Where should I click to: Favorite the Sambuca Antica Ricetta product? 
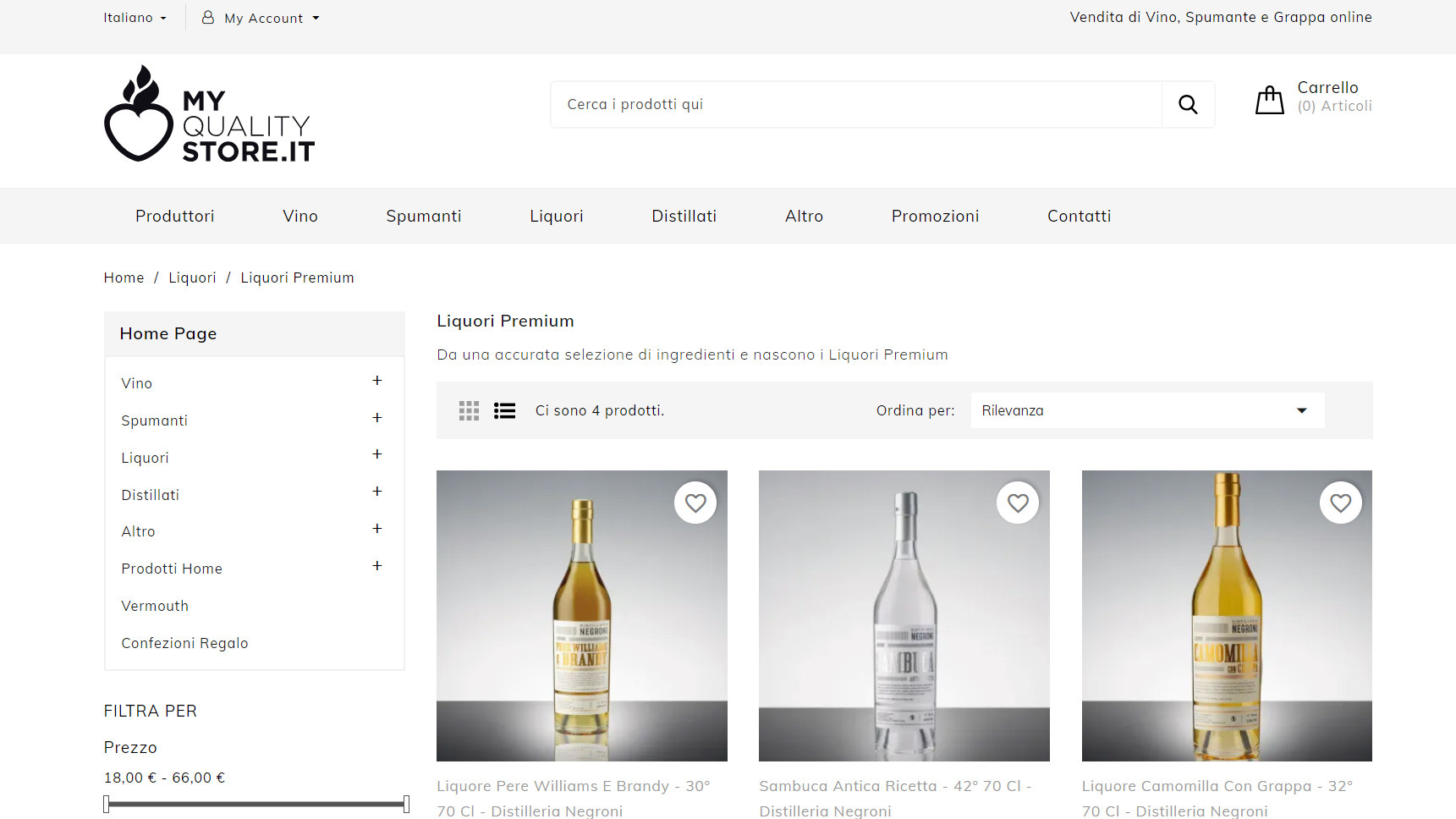click(x=1018, y=503)
